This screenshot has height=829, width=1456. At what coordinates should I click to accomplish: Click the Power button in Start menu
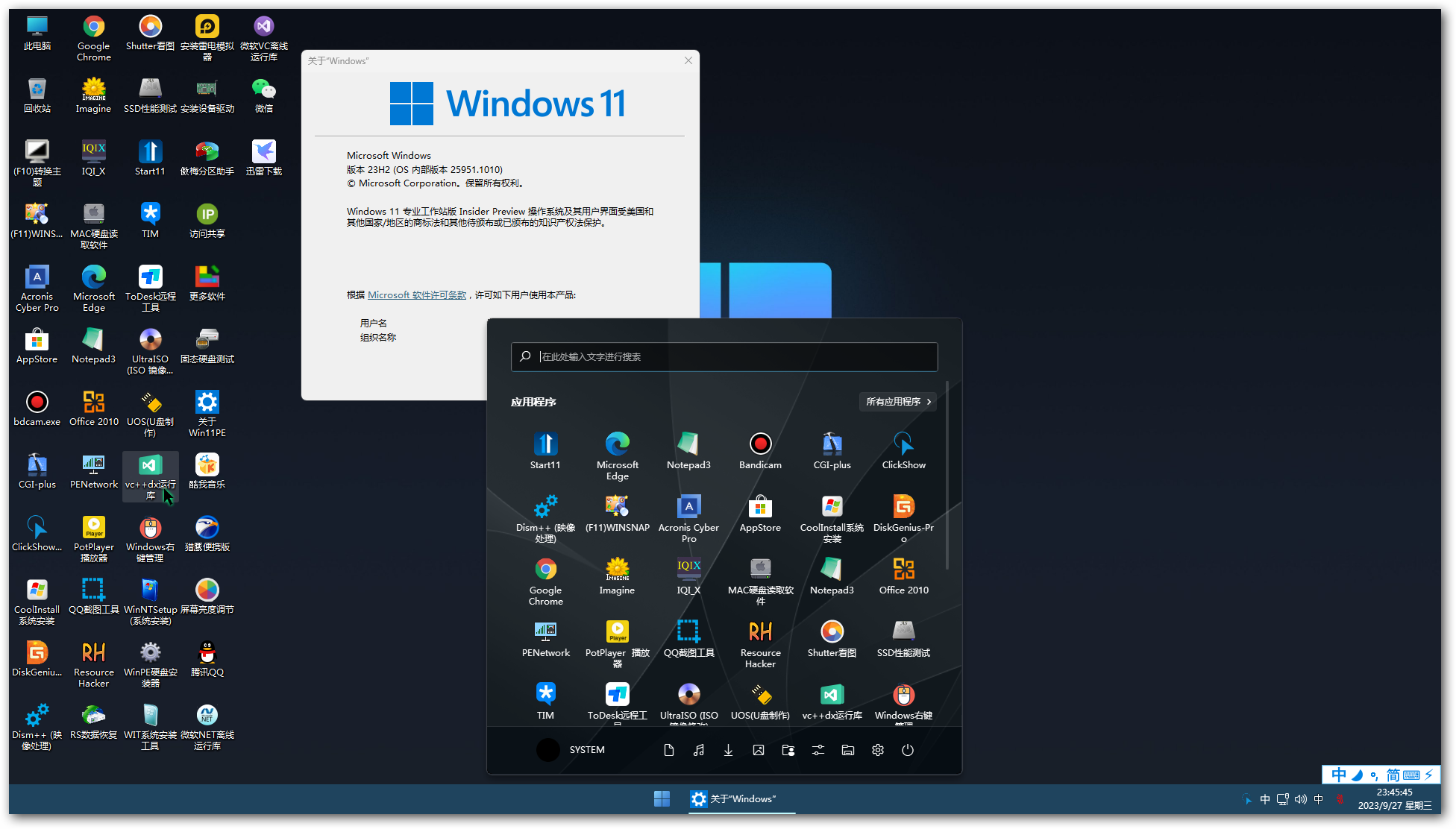907,750
